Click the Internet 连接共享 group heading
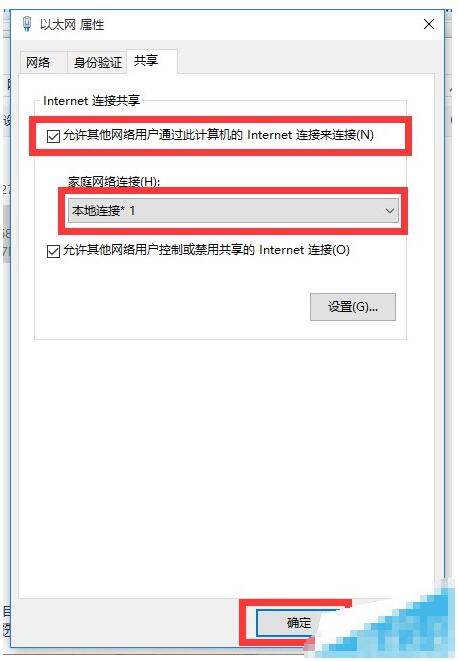 coord(91,101)
